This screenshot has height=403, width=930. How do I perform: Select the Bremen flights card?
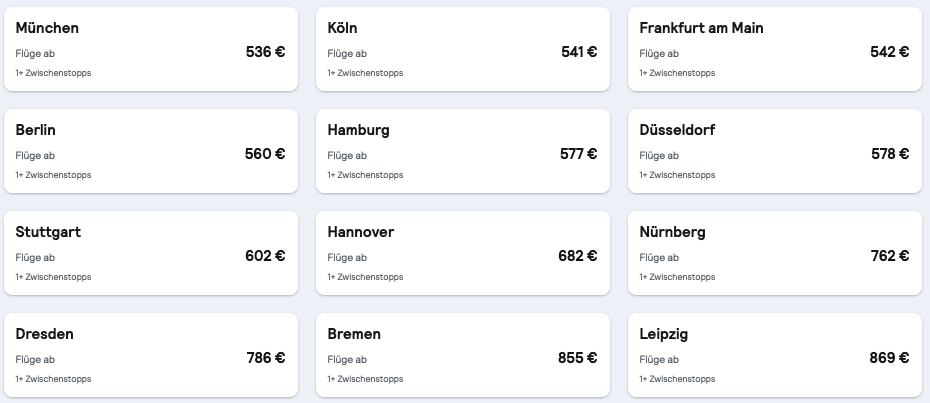pos(462,356)
